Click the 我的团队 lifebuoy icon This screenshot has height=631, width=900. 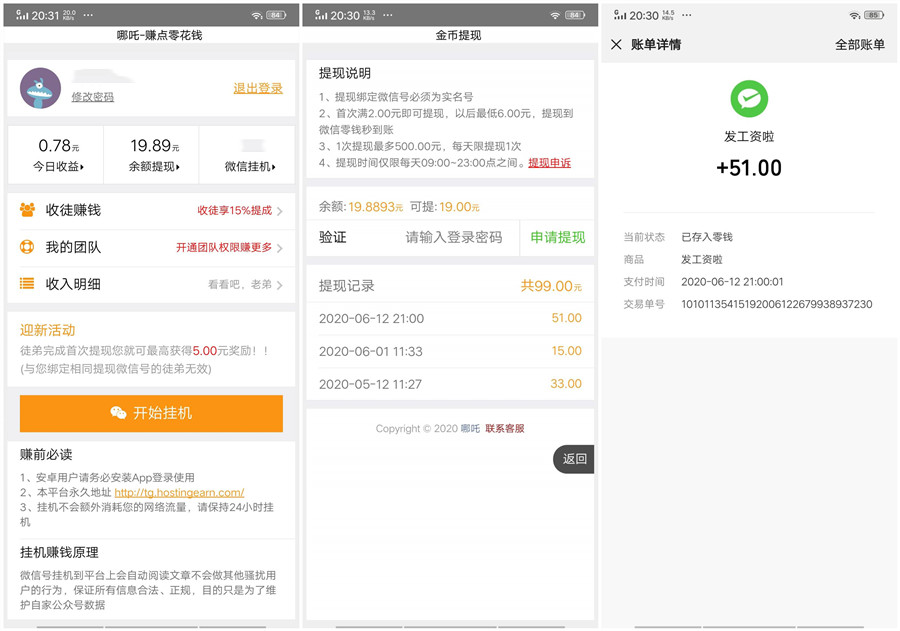pos(29,246)
